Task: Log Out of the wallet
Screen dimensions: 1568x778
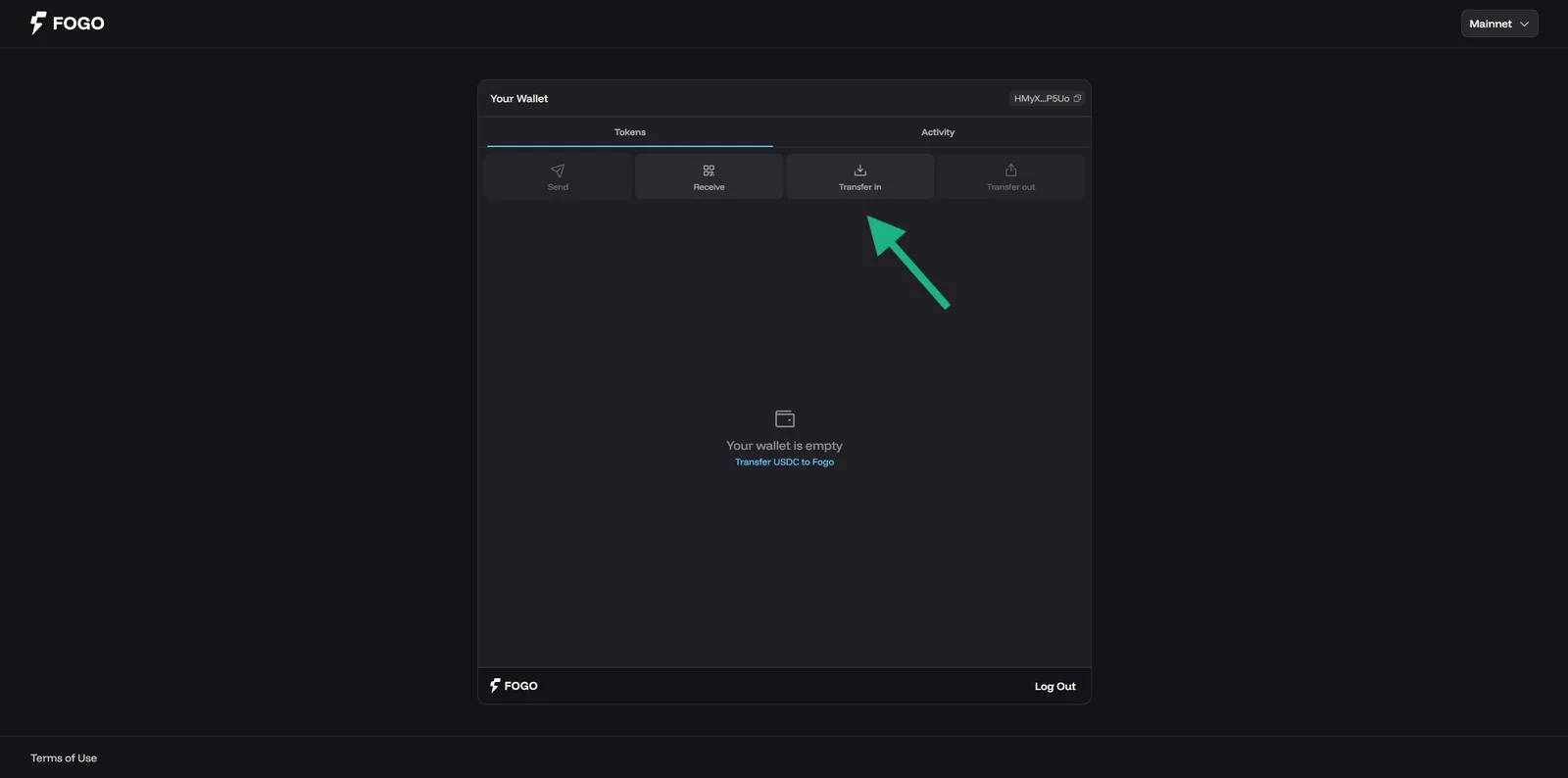Action: (1054, 687)
